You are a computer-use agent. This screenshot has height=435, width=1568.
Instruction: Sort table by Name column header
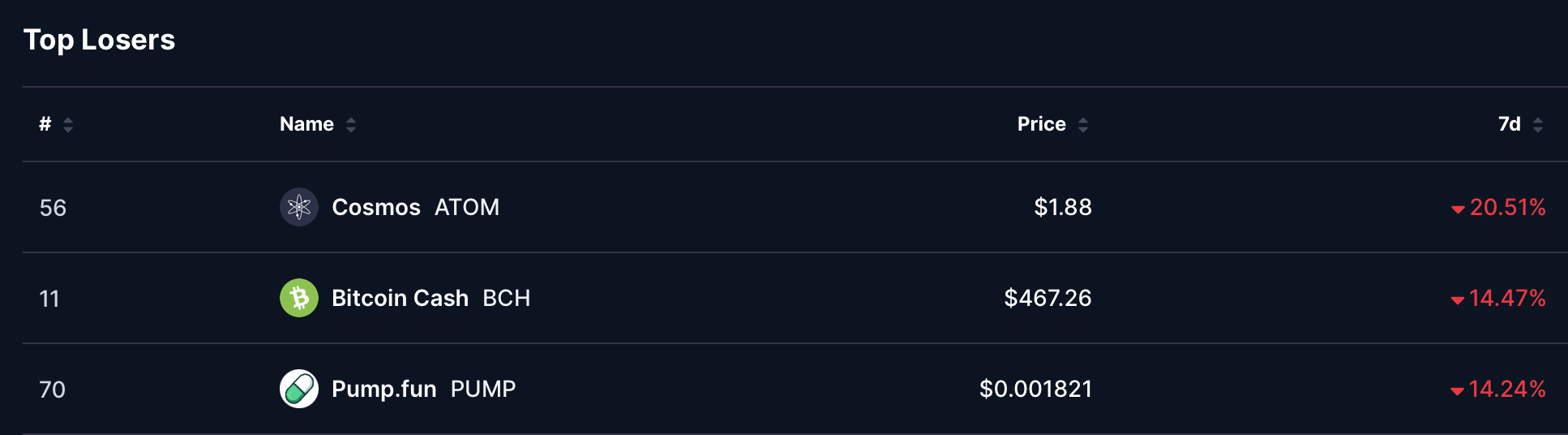pyautogui.click(x=306, y=124)
